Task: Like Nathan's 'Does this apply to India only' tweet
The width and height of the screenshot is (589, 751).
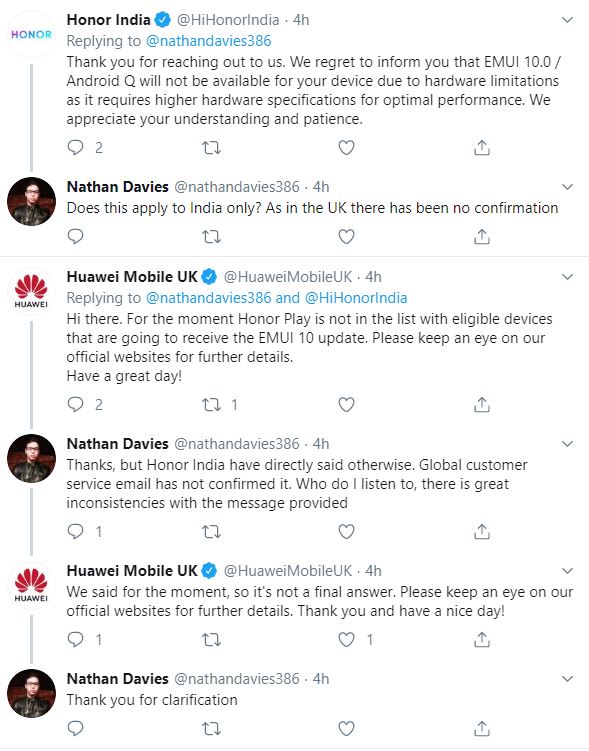Action: (x=346, y=237)
